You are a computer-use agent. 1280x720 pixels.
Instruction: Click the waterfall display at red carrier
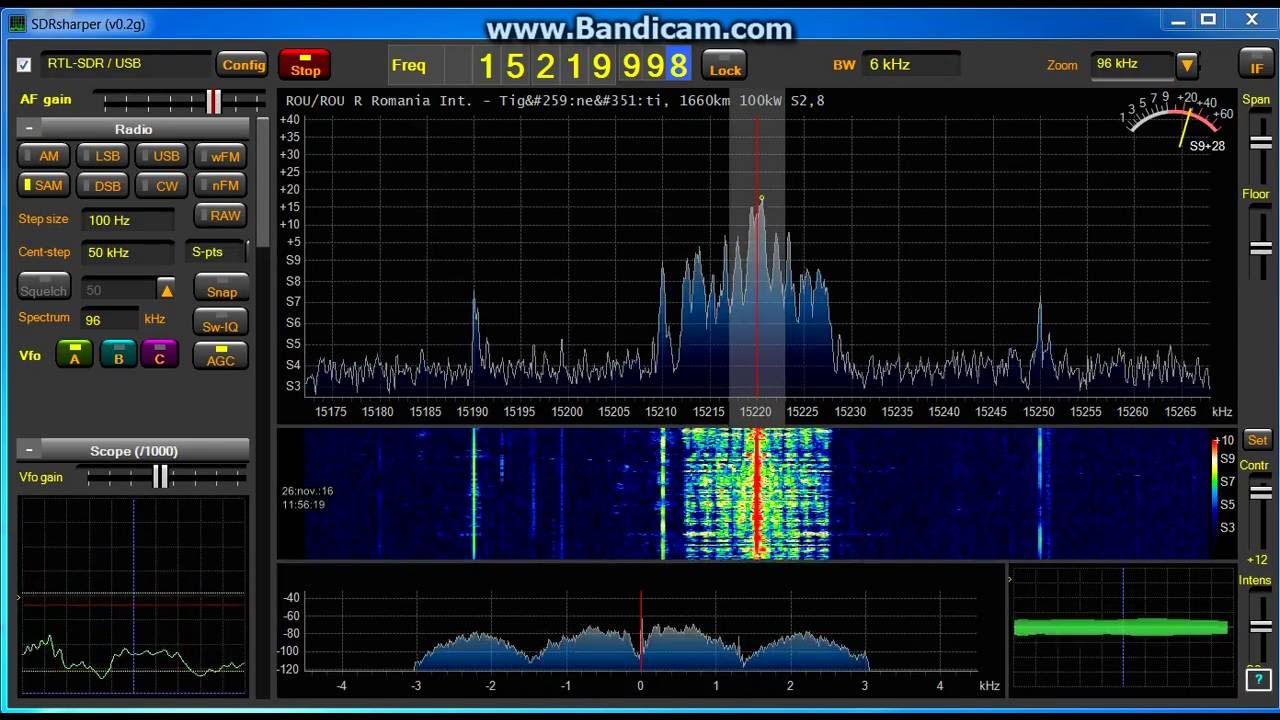click(757, 493)
